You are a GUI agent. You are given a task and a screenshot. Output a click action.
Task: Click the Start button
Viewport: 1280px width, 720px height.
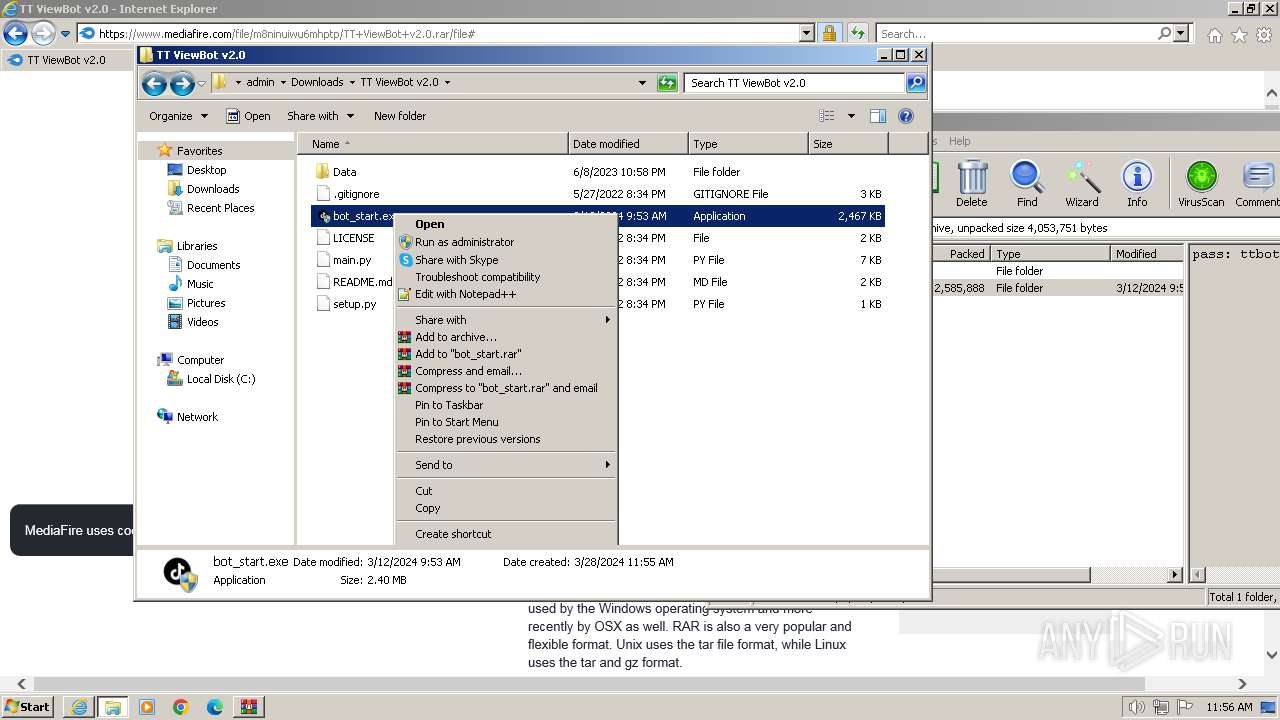tap(28, 707)
